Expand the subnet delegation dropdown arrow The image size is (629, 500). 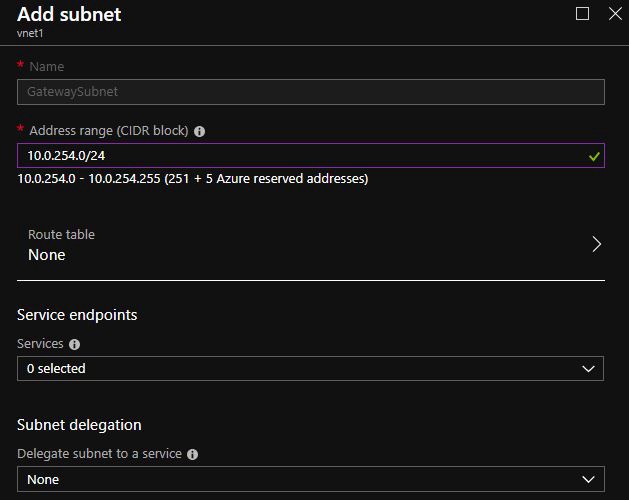point(588,480)
